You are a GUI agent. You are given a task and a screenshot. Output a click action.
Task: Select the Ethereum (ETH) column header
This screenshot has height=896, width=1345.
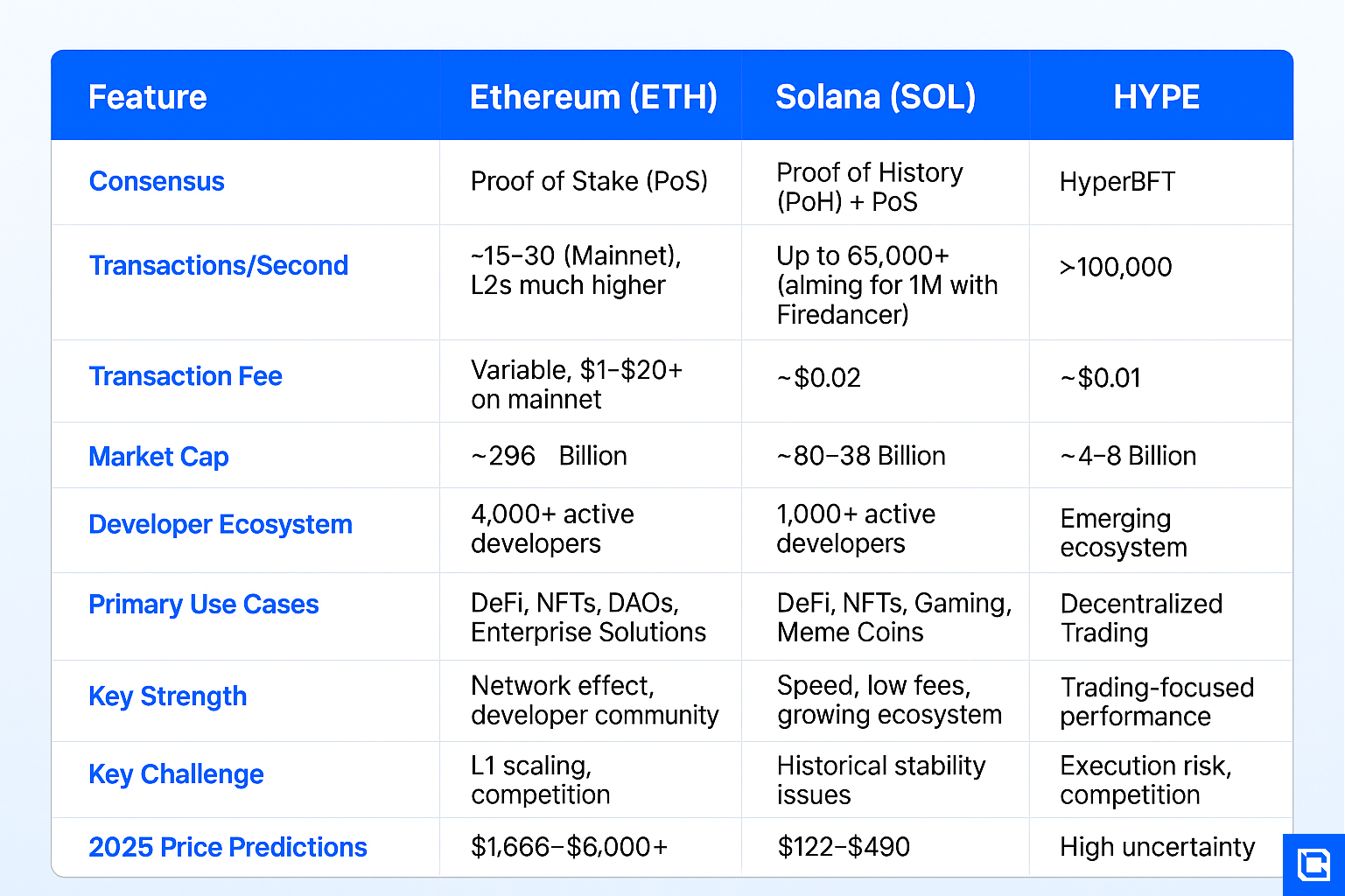pyautogui.click(x=593, y=97)
